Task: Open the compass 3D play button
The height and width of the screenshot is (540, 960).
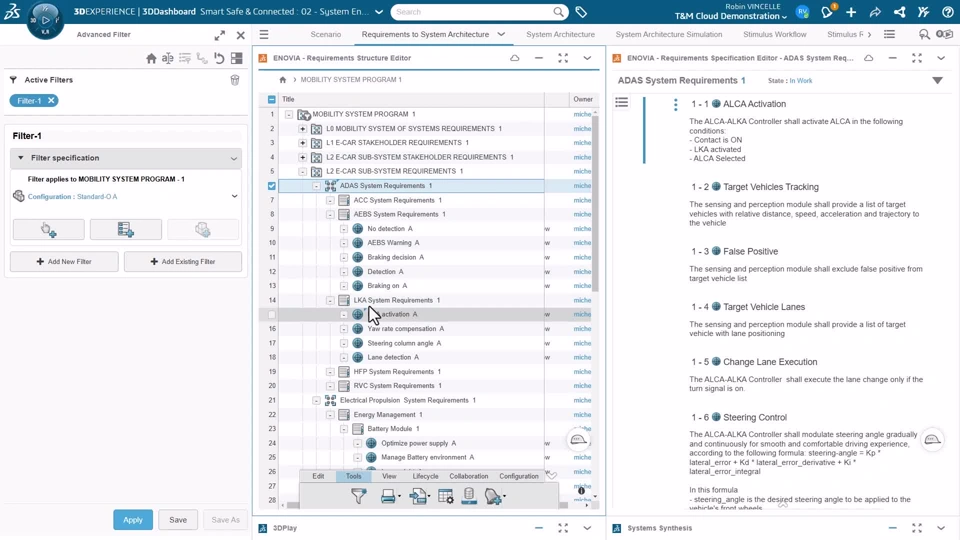Action: pos(45,20)
